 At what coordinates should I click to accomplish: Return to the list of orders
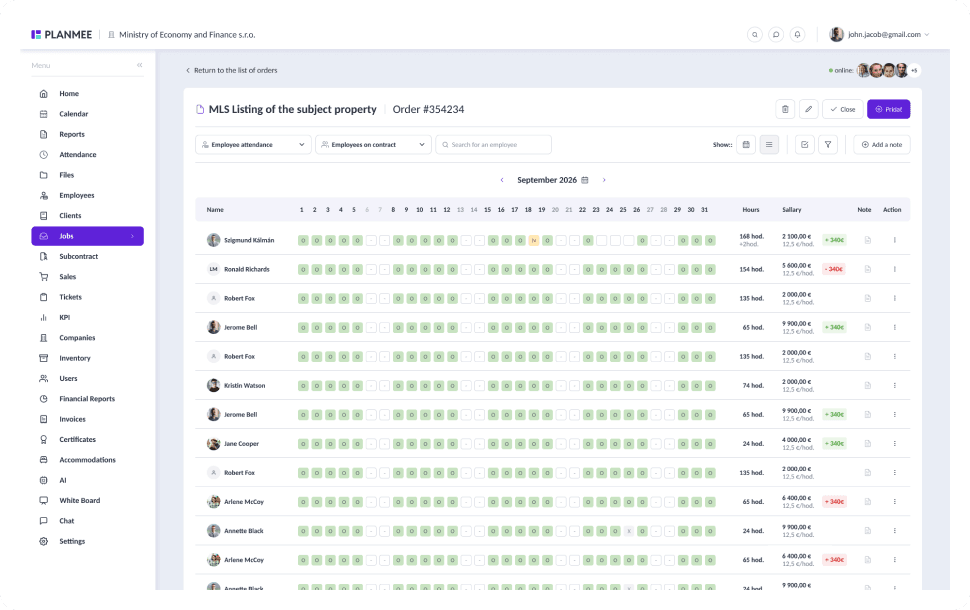coord(232,71)
